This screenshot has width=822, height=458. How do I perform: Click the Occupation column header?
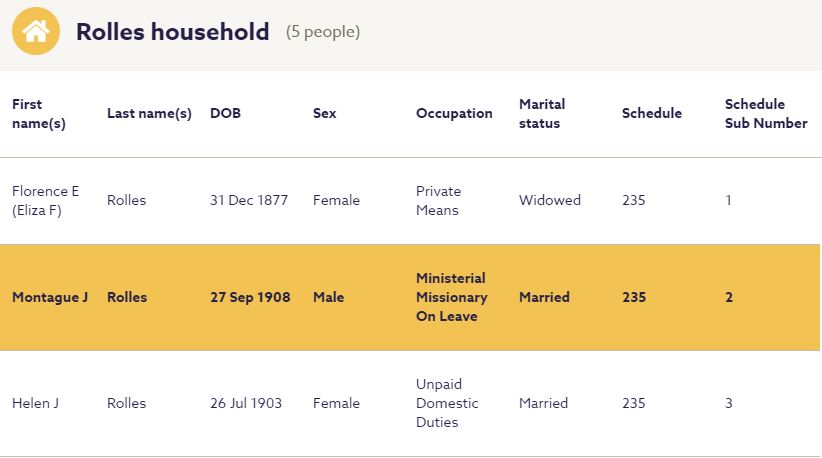click(454, 113)
